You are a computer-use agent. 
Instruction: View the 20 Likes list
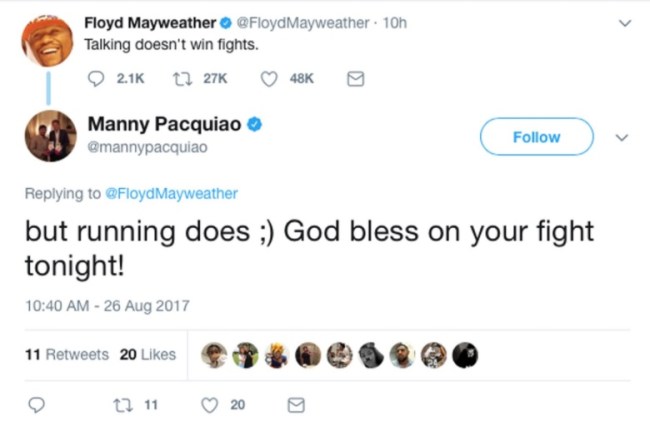coord(147,354)
